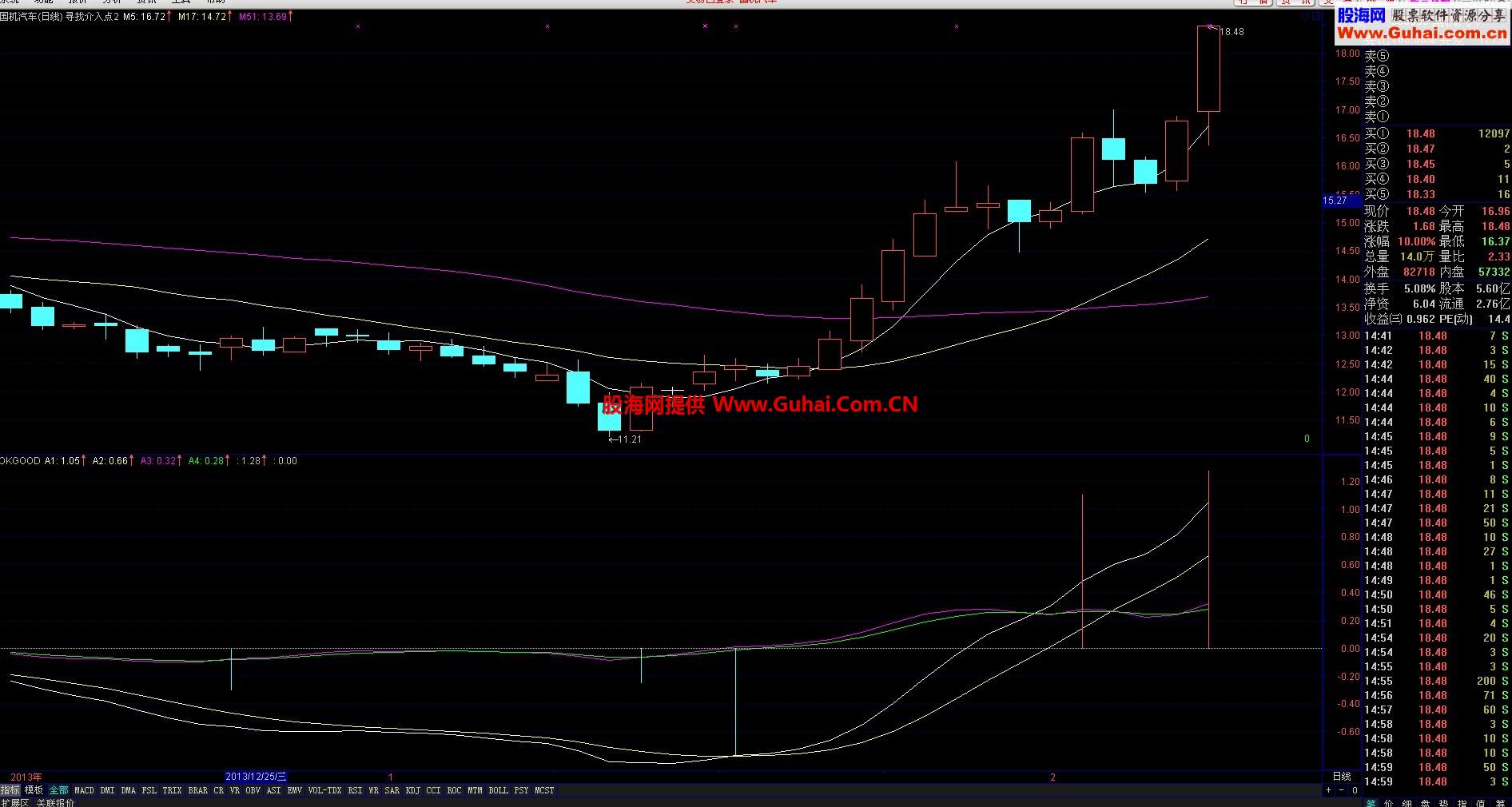Click the 0 reset button under 日线
Viewport: 1512px width, 807px height.
[x=1355, y=790]
